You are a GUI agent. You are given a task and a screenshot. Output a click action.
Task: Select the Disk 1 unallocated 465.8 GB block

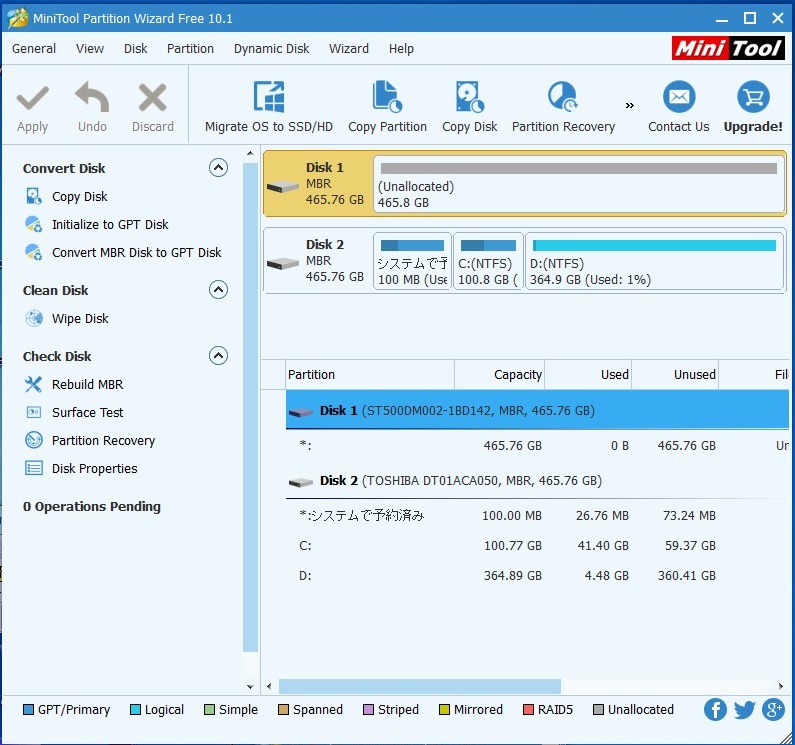(579, 184)
